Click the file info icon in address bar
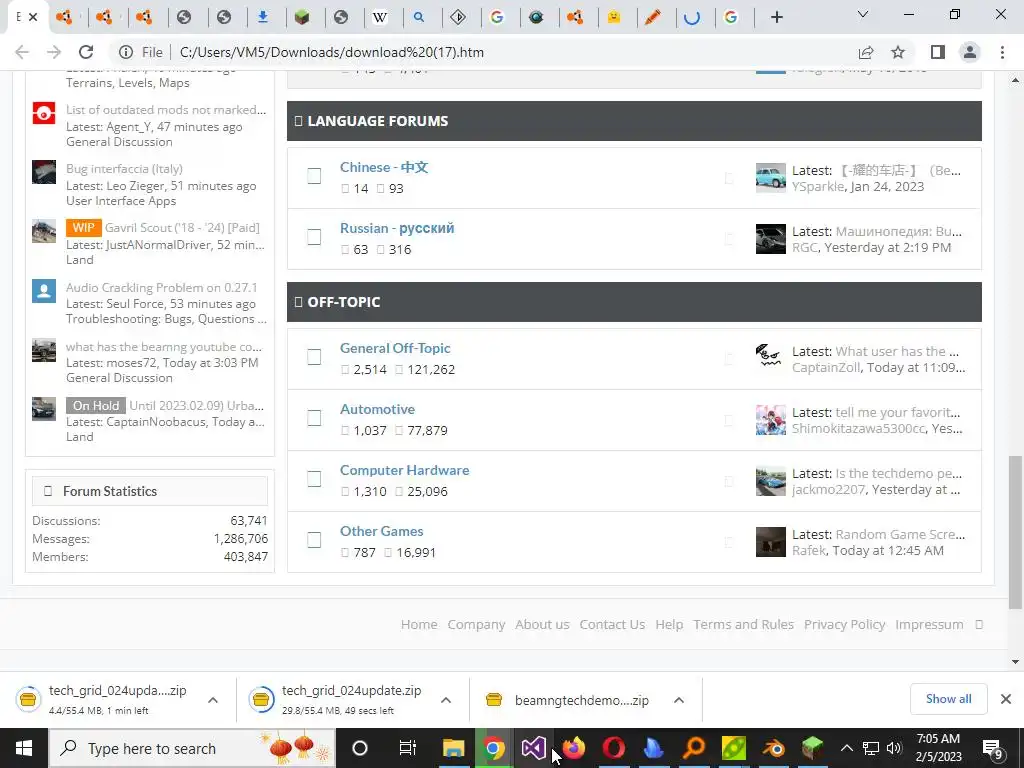Screen dimensions: 1024x768 pyautogui.click(x=126, y=52)
